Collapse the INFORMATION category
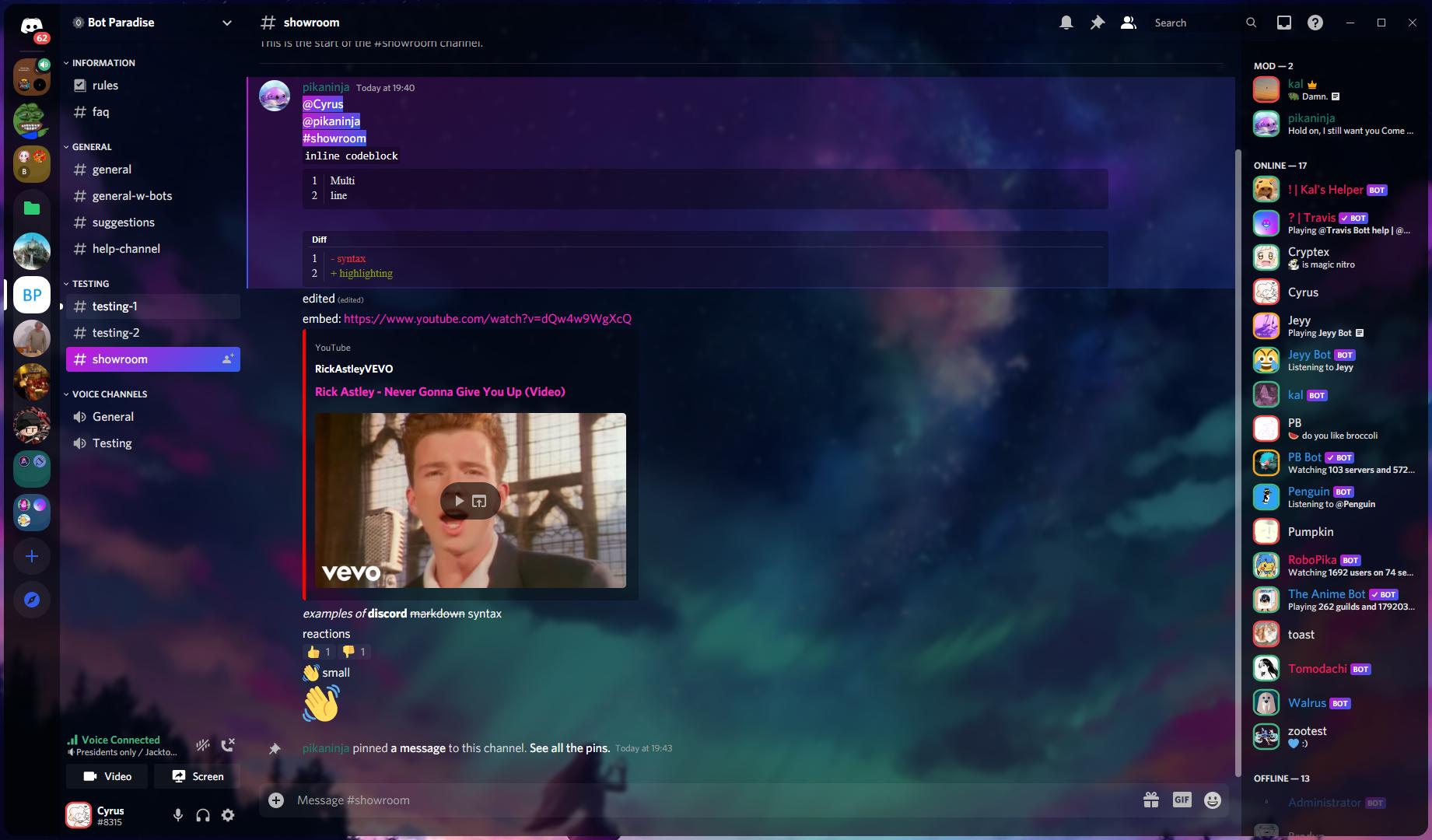This screenshot has height=840, width=1432. [100, 62]
